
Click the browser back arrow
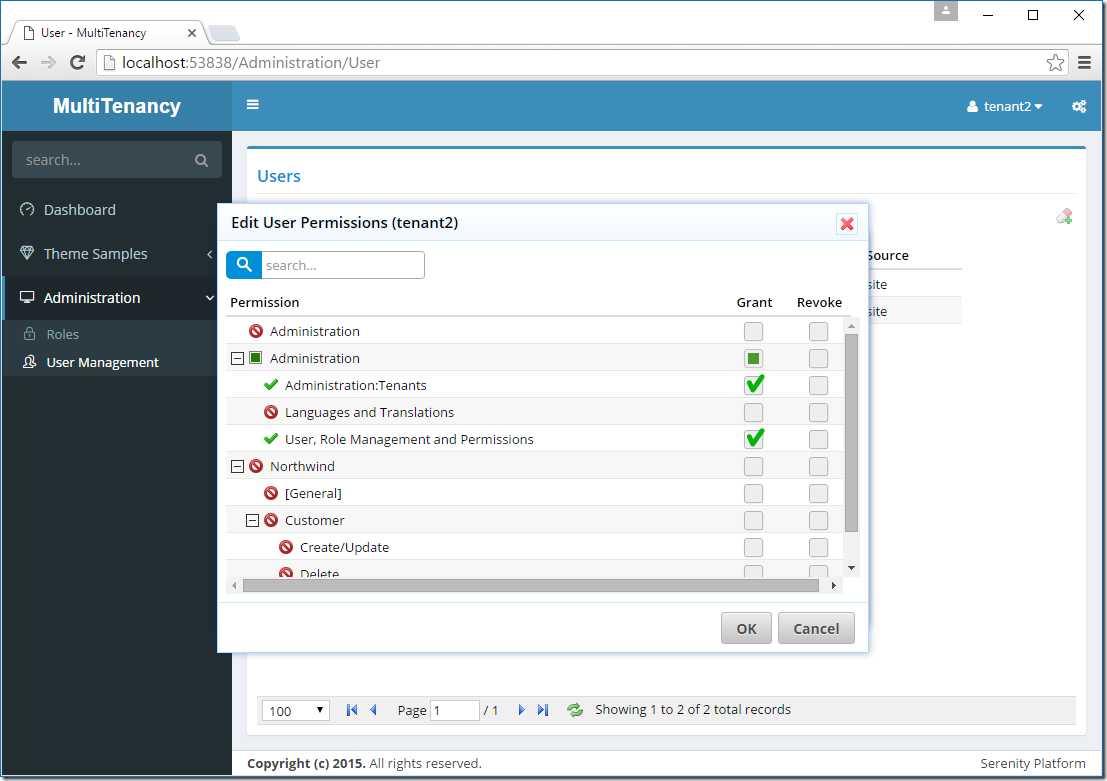click(20, 63)
